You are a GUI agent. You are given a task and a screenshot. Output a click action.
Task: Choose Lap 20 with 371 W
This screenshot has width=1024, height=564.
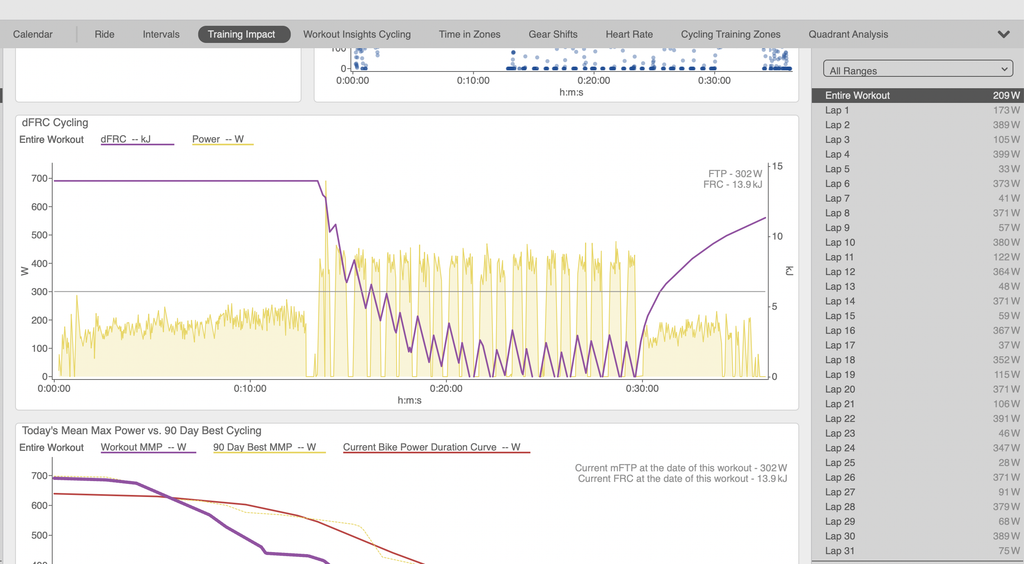click(918, 389)
